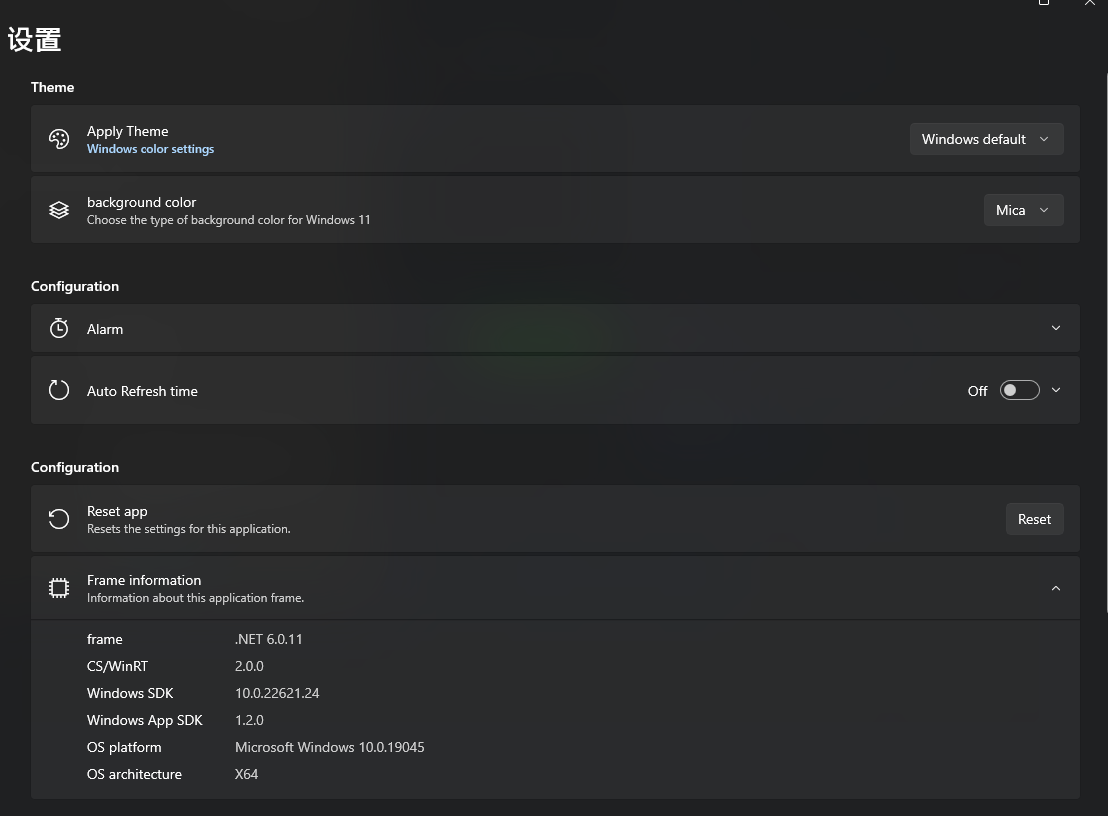Click the 设置 heading
Screen dimensions: 1108x816
(x=34, y=39)
